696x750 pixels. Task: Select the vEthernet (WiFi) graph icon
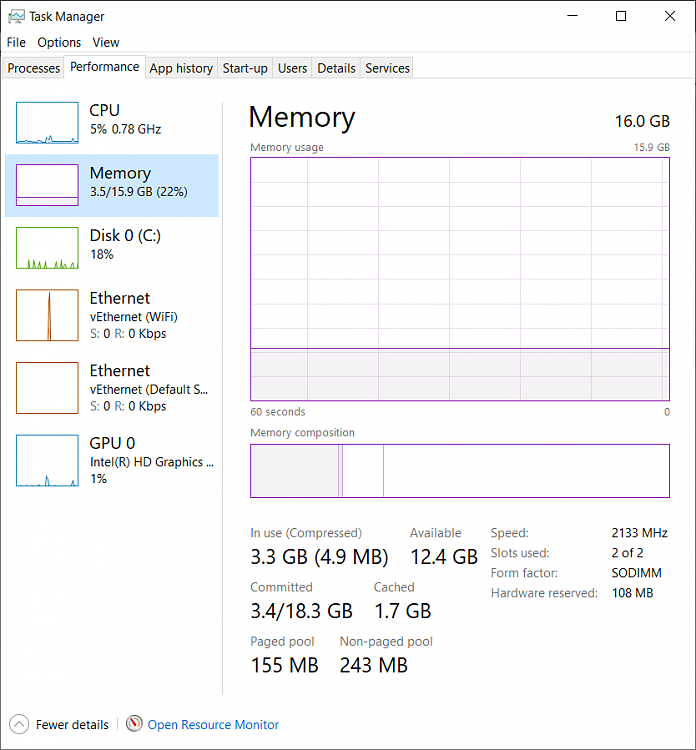coord(47,315)
